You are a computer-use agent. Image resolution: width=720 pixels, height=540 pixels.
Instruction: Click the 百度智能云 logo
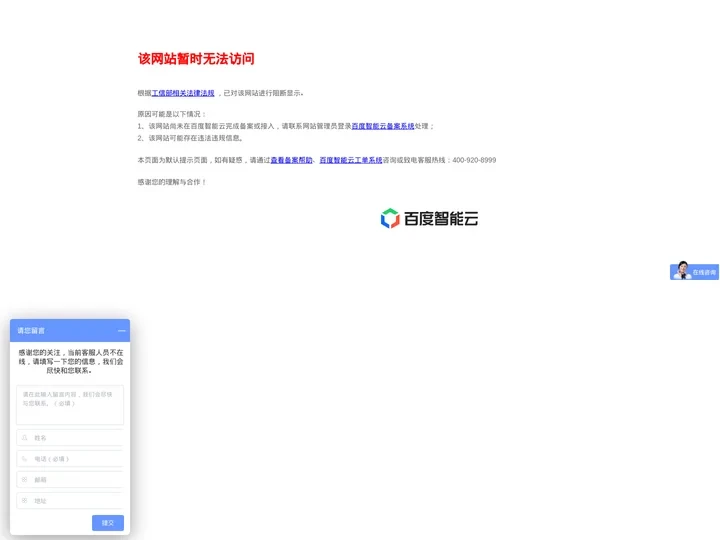[429, 219]
